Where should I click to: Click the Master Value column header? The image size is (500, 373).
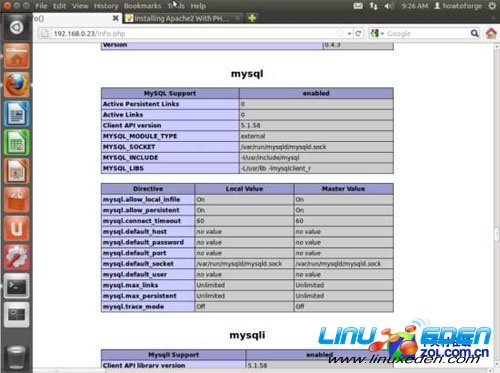click(x=344, y=189)
